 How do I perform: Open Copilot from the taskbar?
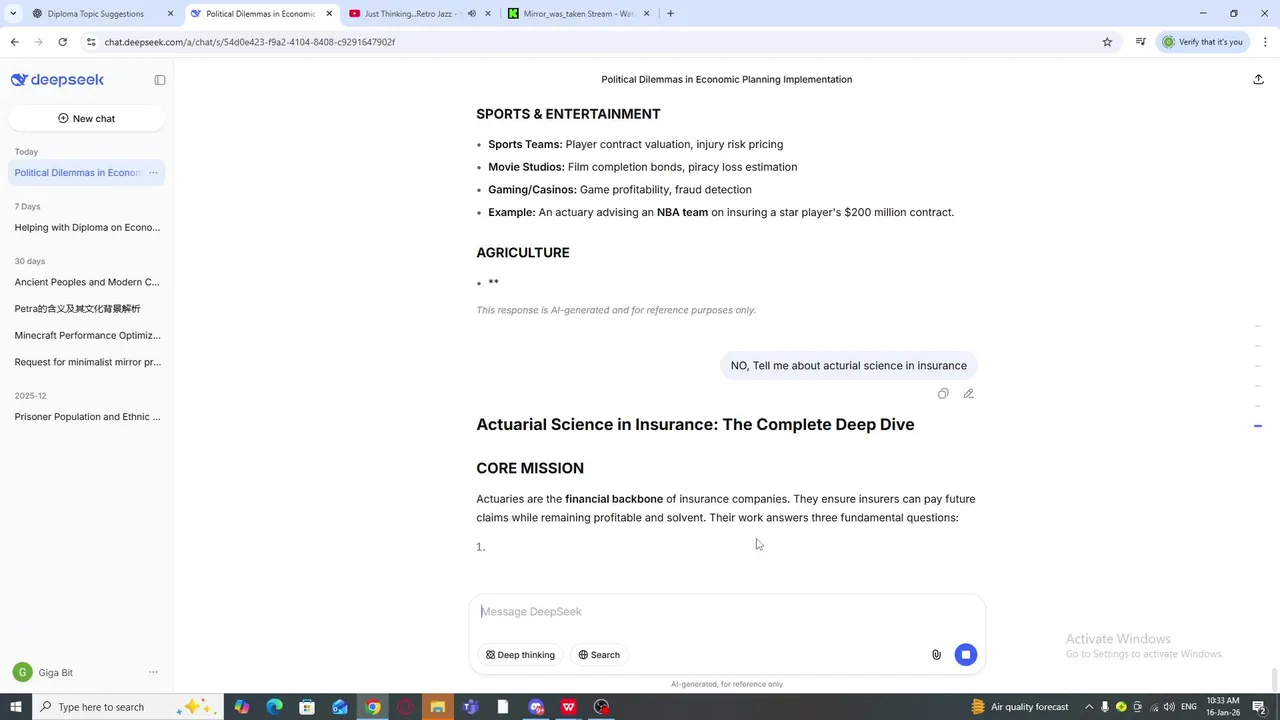tap(242, 707)
